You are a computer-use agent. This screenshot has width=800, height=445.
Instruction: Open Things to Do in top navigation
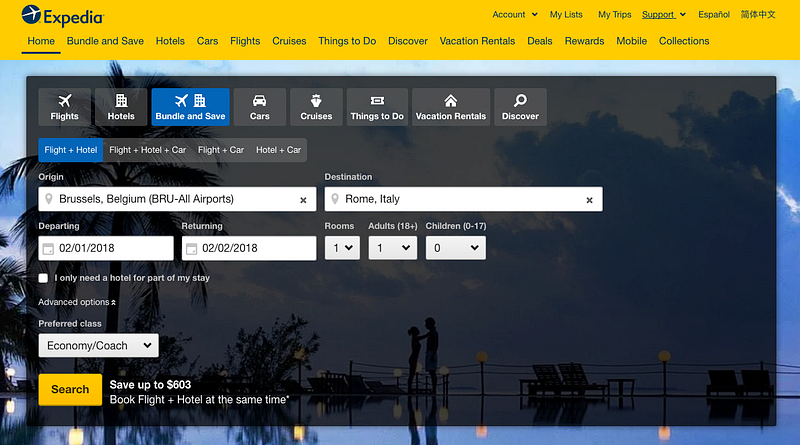click(x=347, y=41)
